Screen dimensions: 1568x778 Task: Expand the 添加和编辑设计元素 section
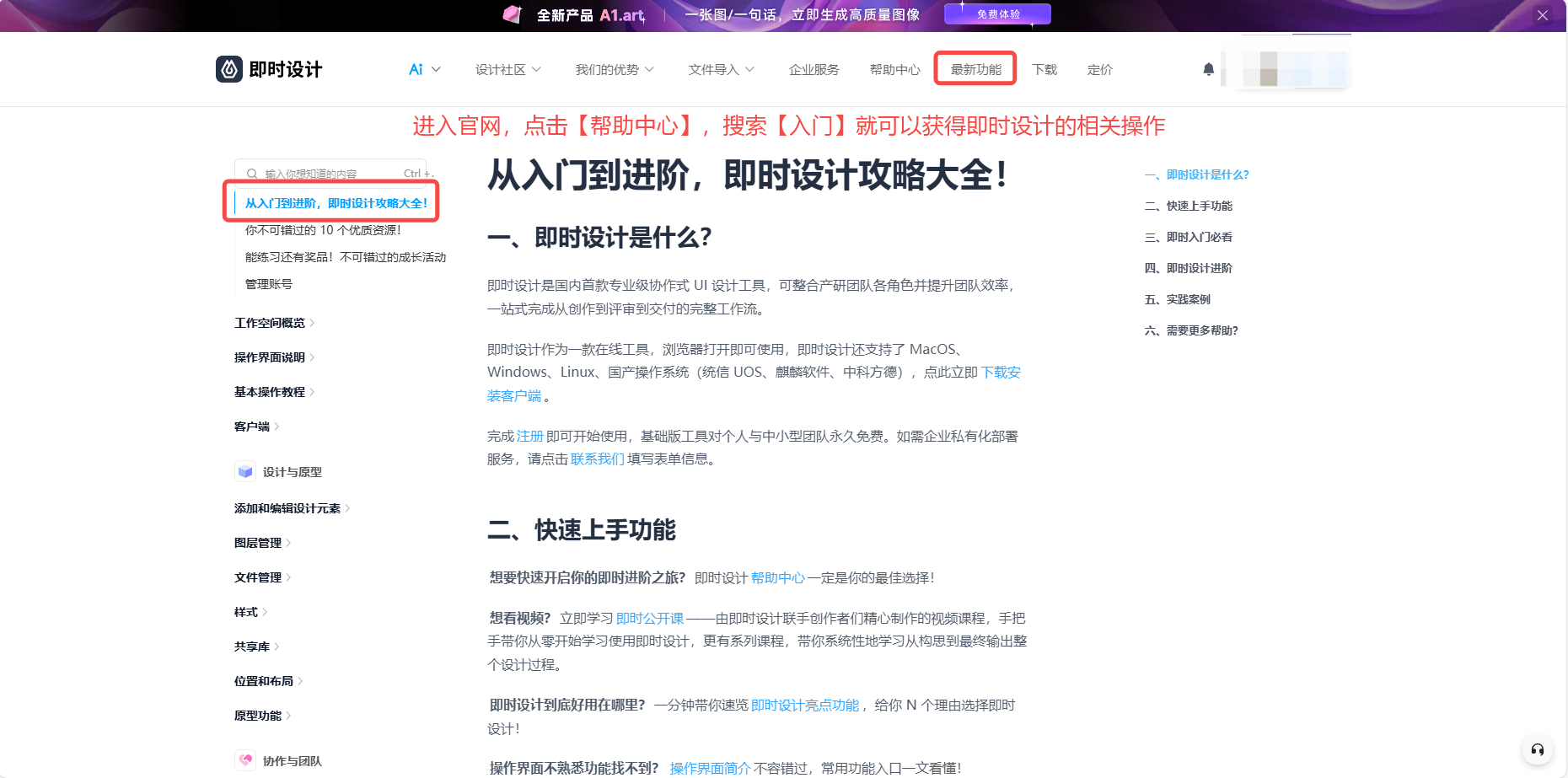point(292,508)
